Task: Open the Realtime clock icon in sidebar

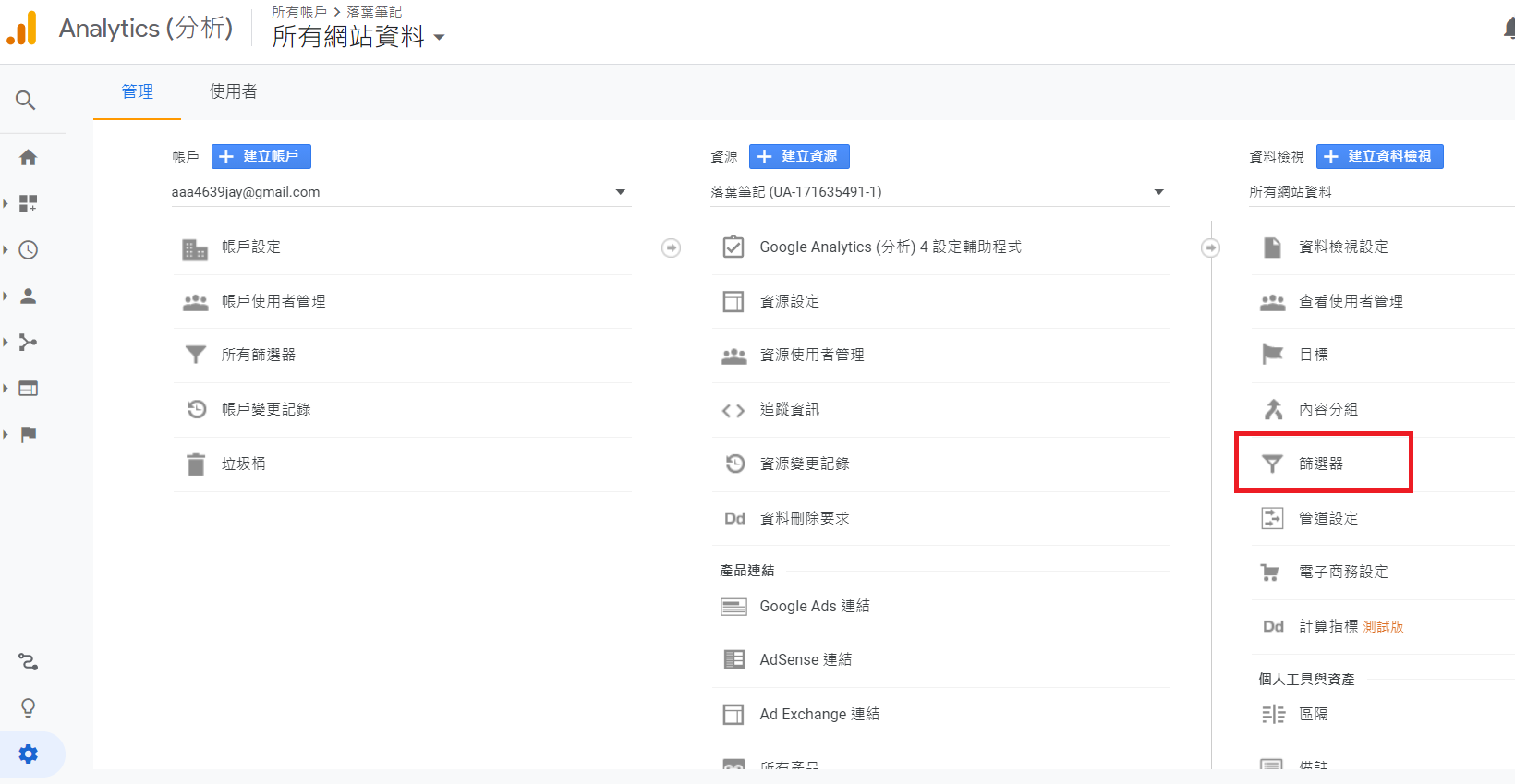Action: (x=28, y=250)
